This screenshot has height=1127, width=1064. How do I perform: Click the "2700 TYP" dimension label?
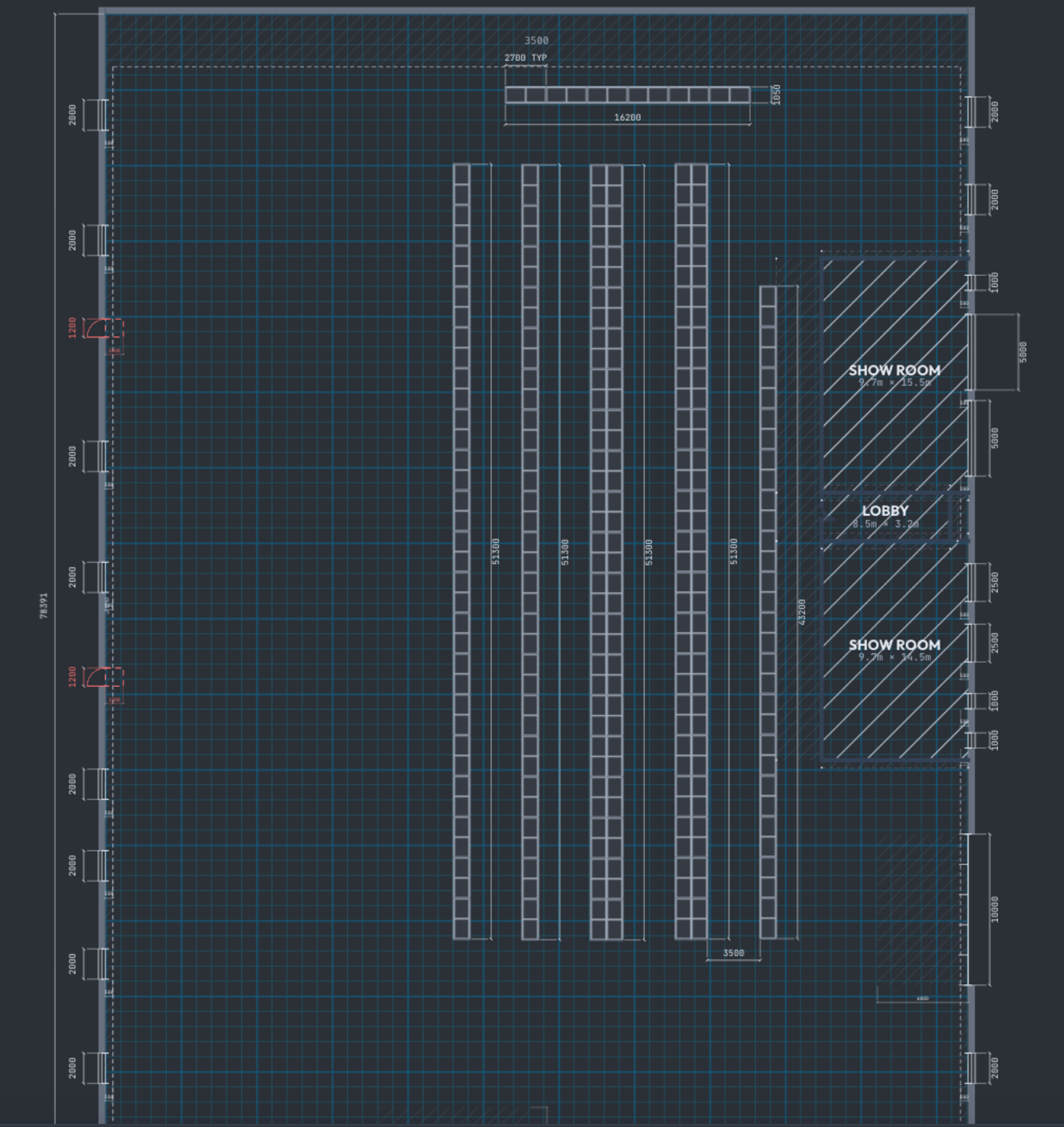pos(525,58)
